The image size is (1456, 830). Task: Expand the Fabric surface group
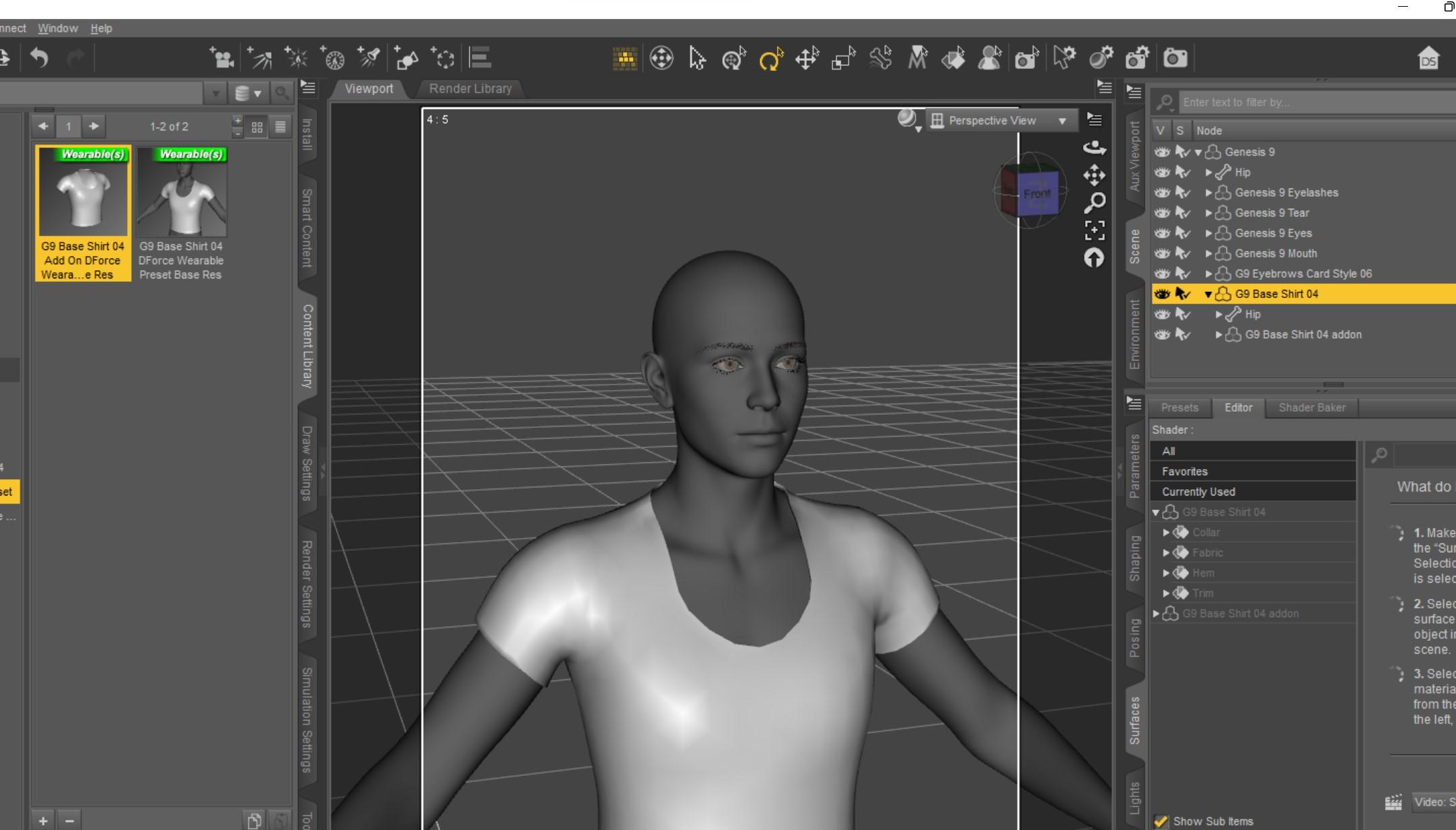click(1165, 553)
